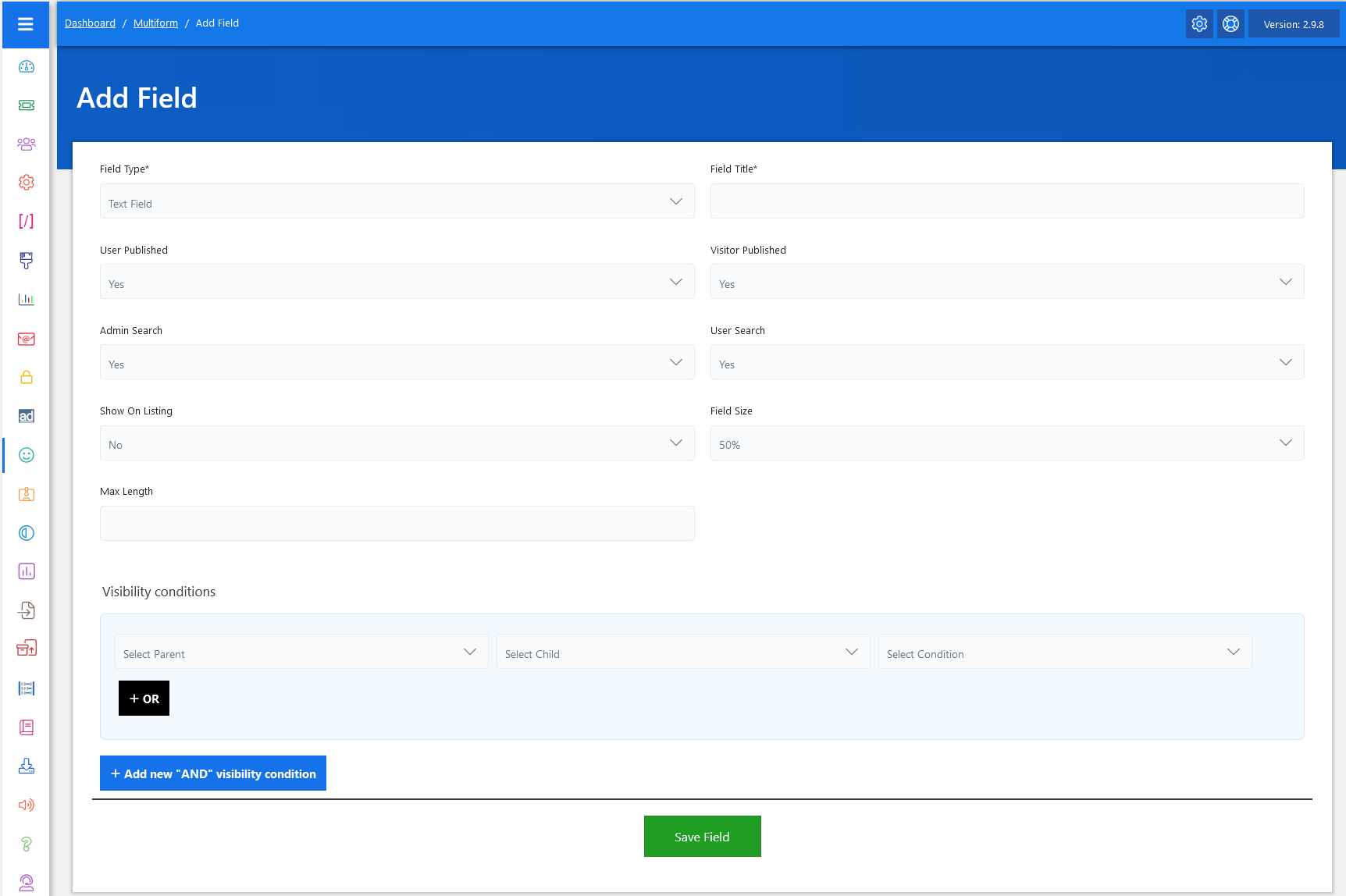The height and width of the screenshot is (896, 1346).
Task: Open the megaphone announcements icon
Action: (x=27, y=805)
